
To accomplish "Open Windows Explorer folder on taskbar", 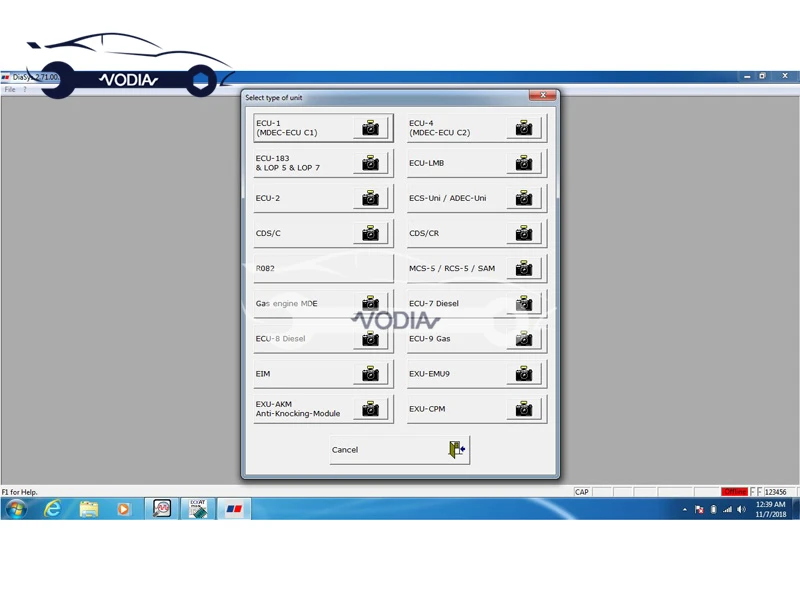I will pyautogui.click(x=89, y=509).
